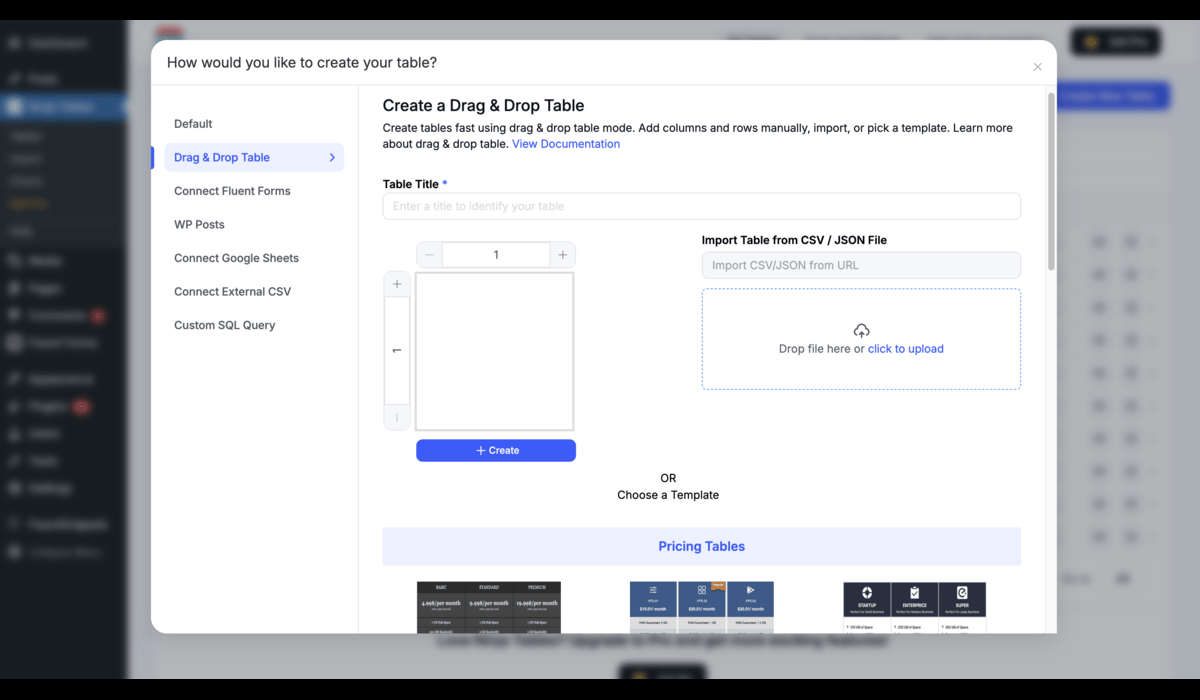The height and width of the screenshot is (700, 1200).
Task: Click 'Import Table from CSV / JSON File' label
Action: 794,240
